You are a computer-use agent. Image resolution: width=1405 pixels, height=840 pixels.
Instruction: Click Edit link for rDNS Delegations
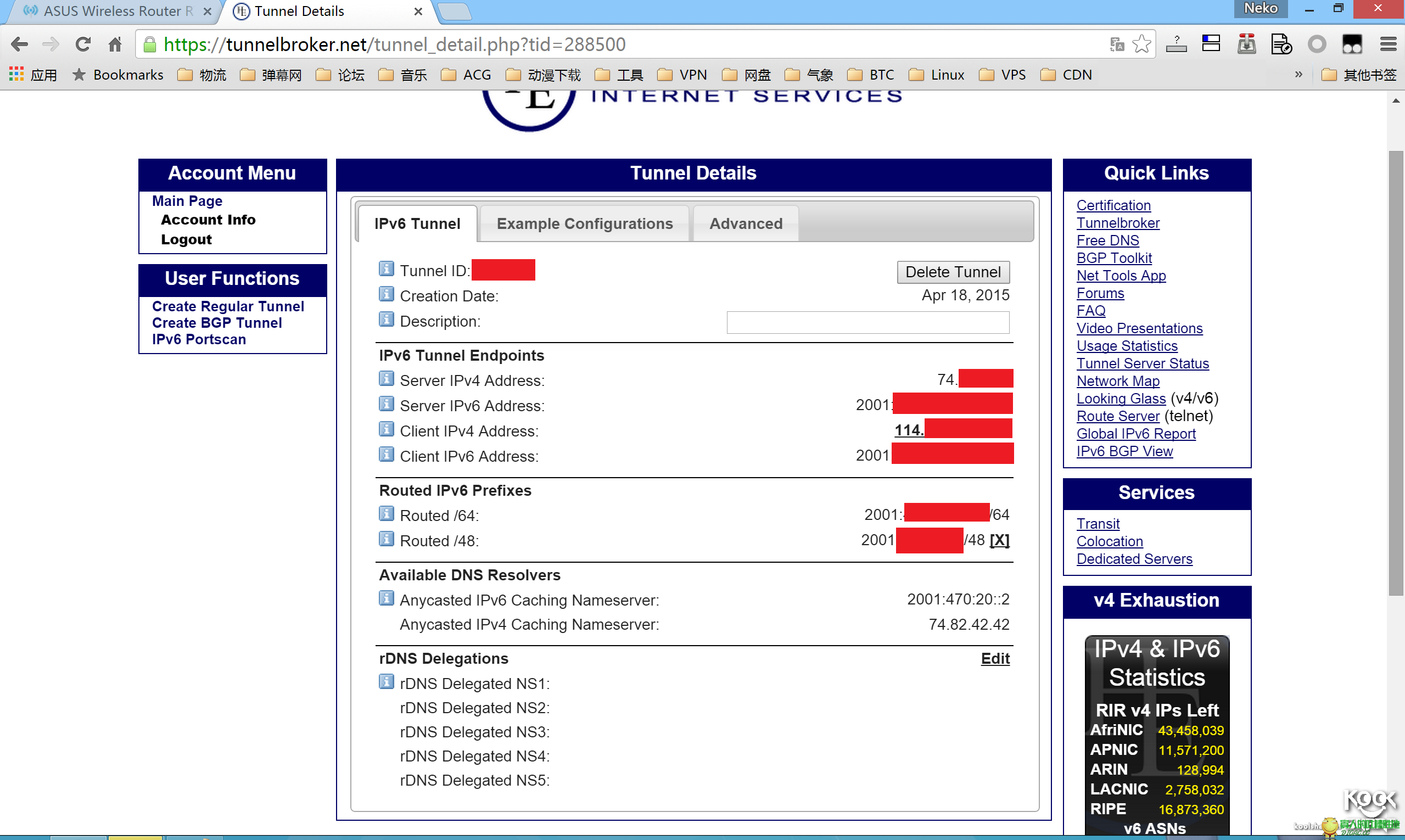tap(995, 658)
